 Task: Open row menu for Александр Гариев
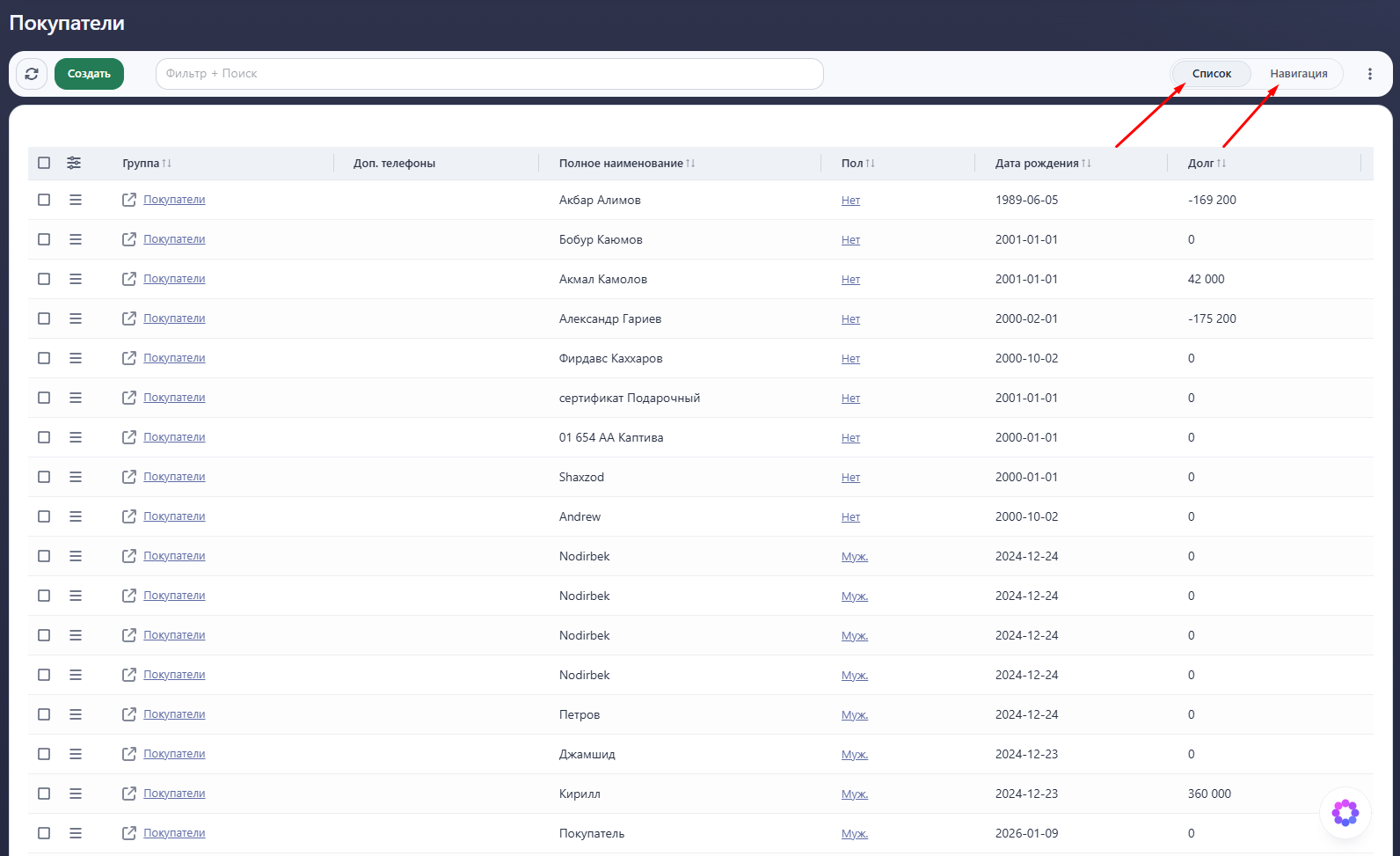[76, 318]
